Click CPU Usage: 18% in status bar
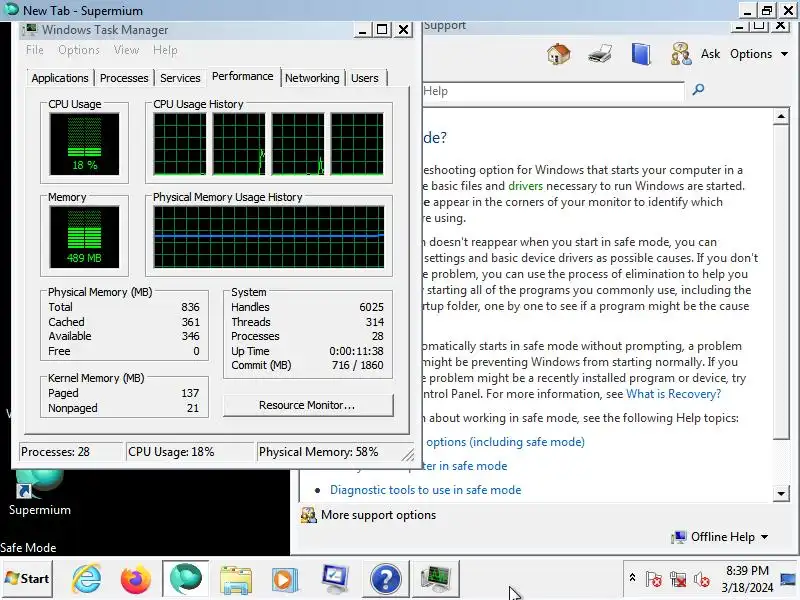The image size is (800, 600). coord(171,452)
